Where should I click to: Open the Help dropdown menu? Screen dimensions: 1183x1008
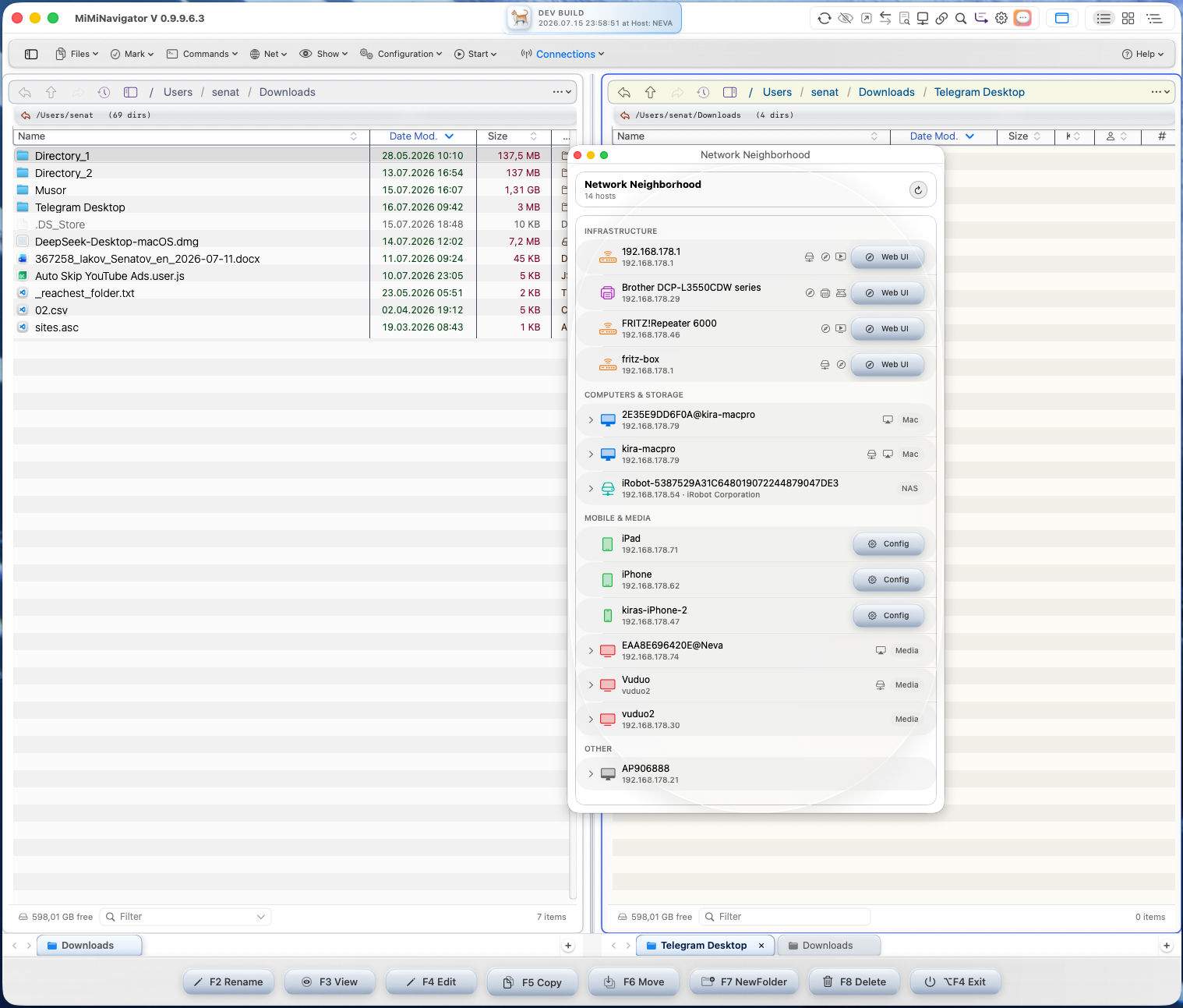click(1142, 54)
